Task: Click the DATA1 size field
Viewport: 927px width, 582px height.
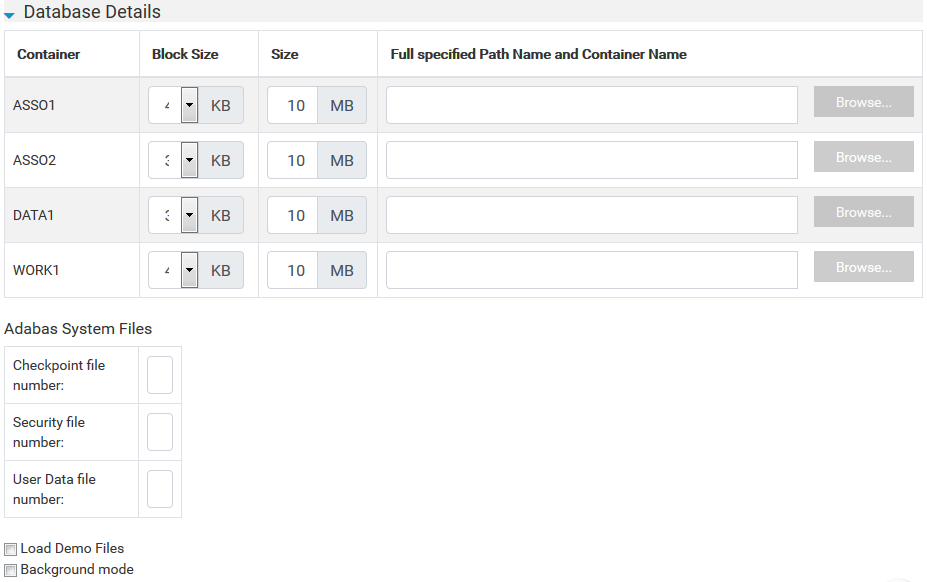Action: coord(293,215)
